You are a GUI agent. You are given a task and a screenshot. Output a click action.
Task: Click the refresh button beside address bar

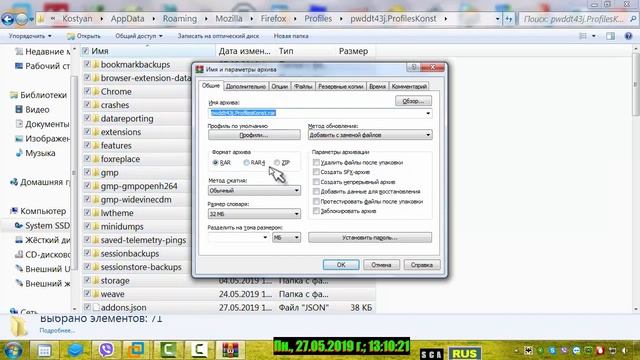[x=509, y=19]
